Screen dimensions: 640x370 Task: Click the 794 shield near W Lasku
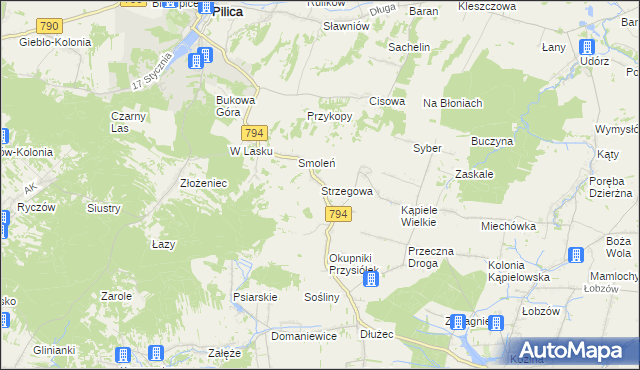point(254,133)
